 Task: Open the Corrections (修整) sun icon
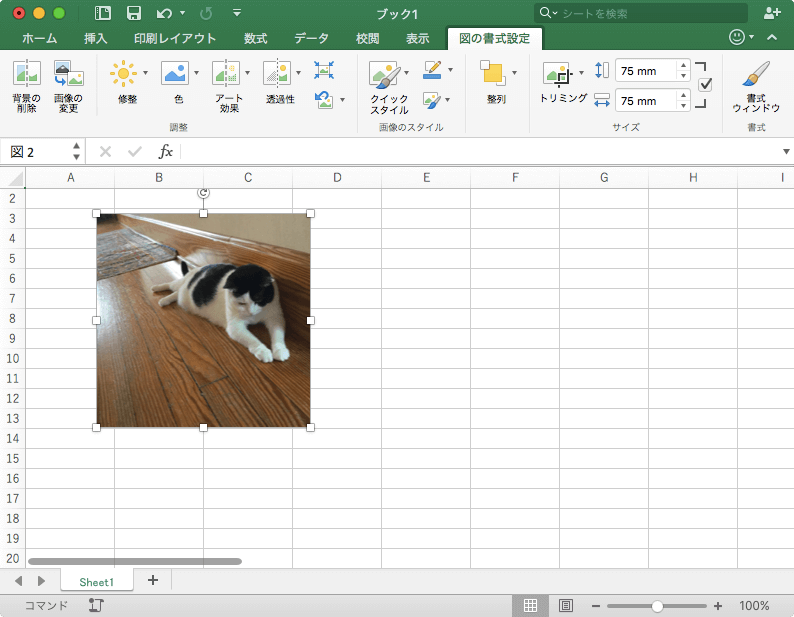pos(123,73)
